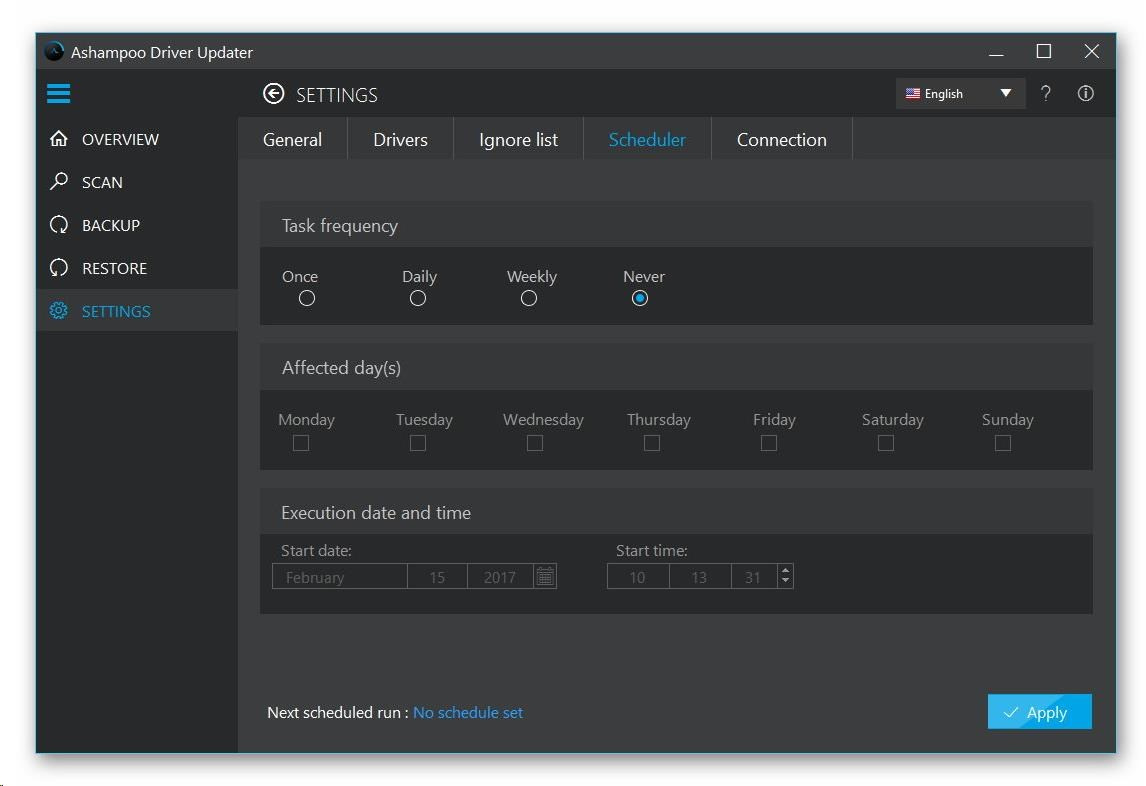Click the back arrow beside SETTINGS
The width and height of the screenshot is (1146, 786).
pyautogui.click(x=273, y=94)
